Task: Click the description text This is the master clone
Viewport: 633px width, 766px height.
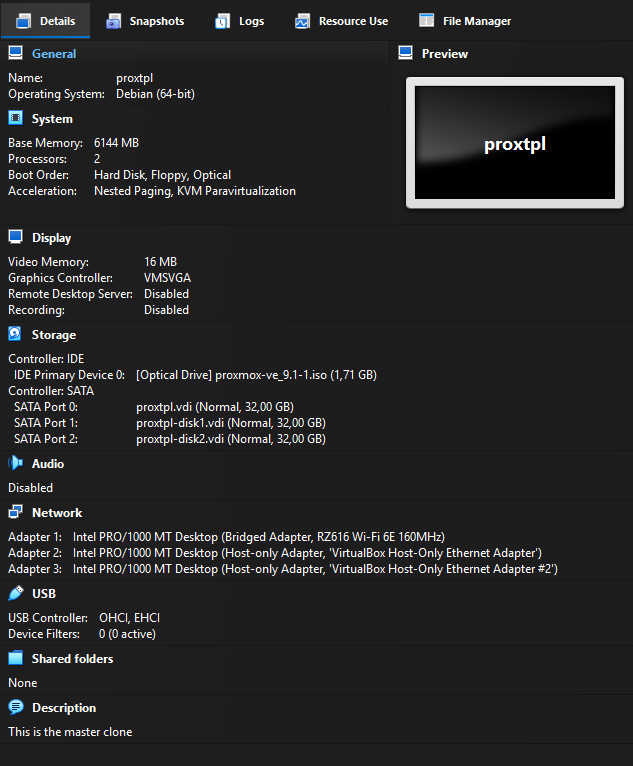Action: pos(70,732)
